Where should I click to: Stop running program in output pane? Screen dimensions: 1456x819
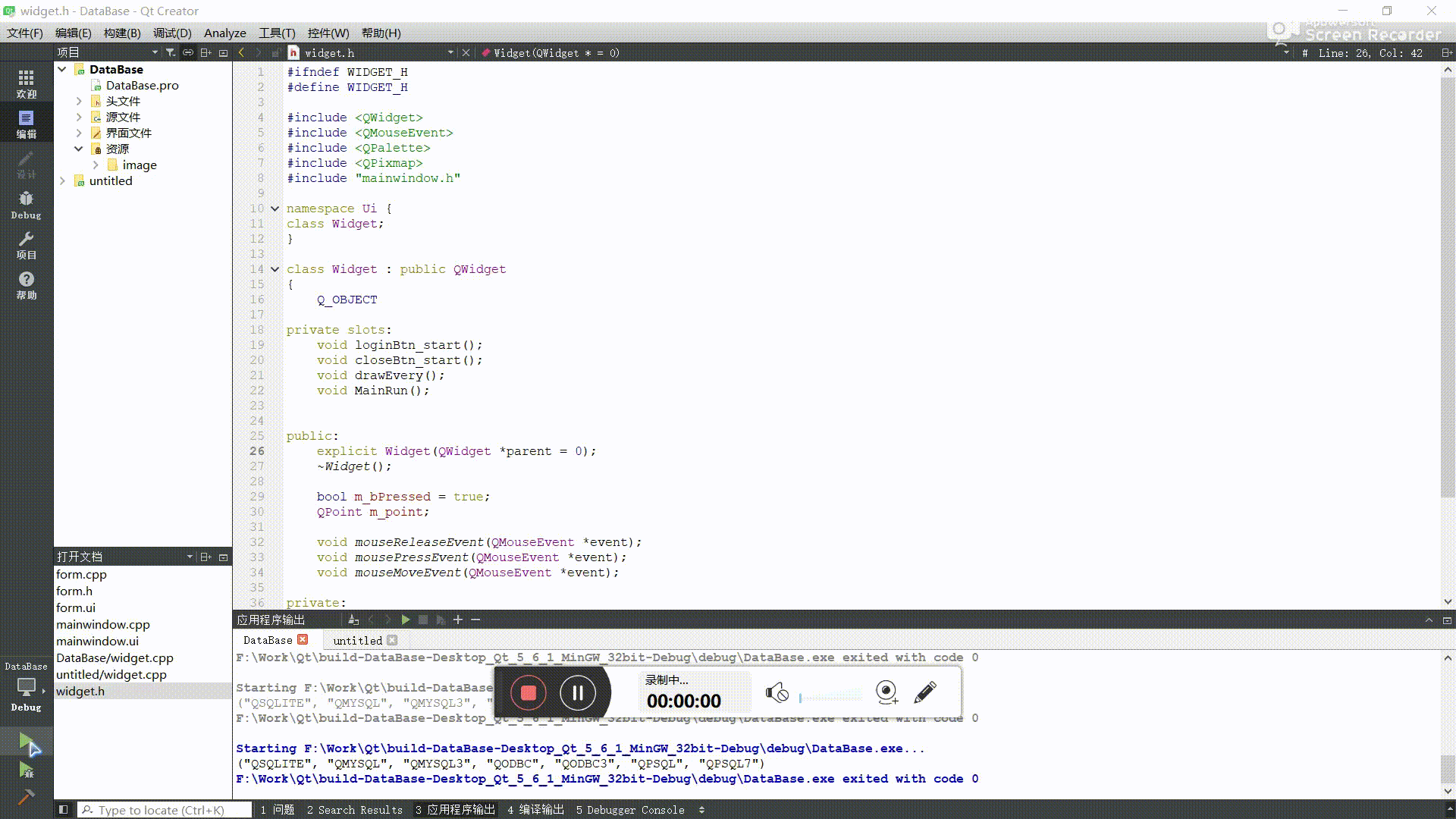tap(423, 620)
